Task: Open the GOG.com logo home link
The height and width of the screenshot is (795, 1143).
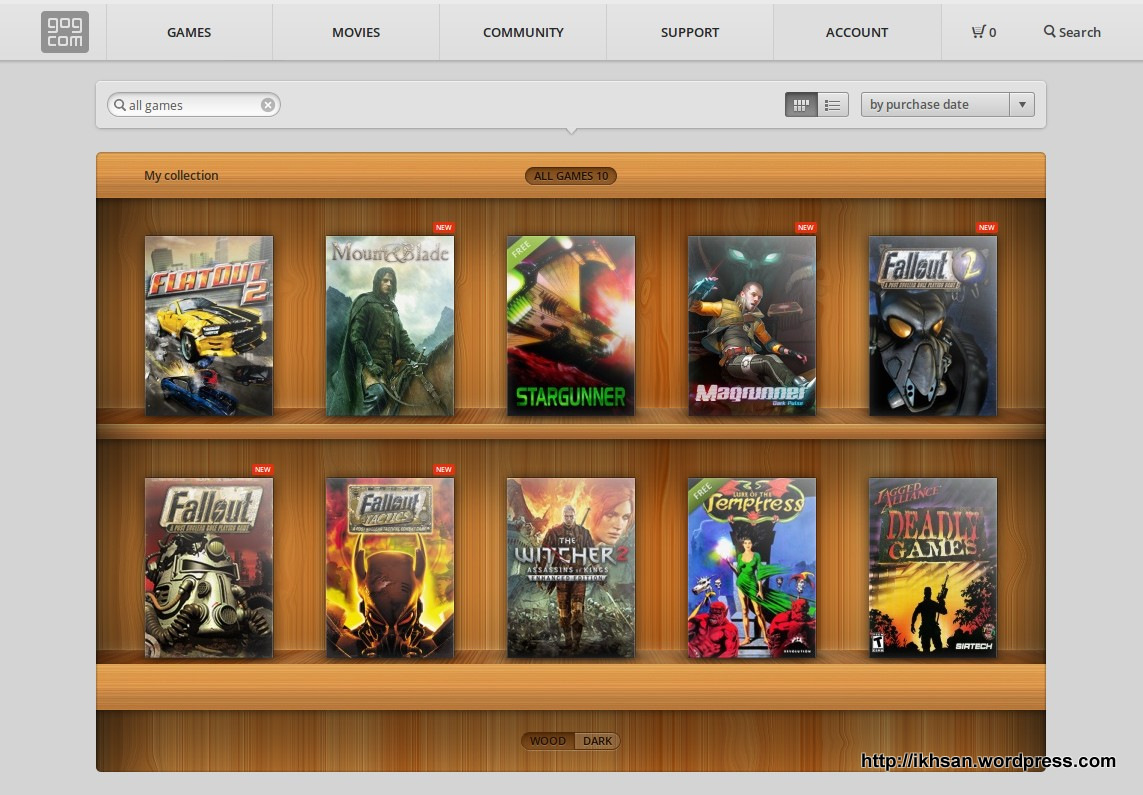Action: 65,32
